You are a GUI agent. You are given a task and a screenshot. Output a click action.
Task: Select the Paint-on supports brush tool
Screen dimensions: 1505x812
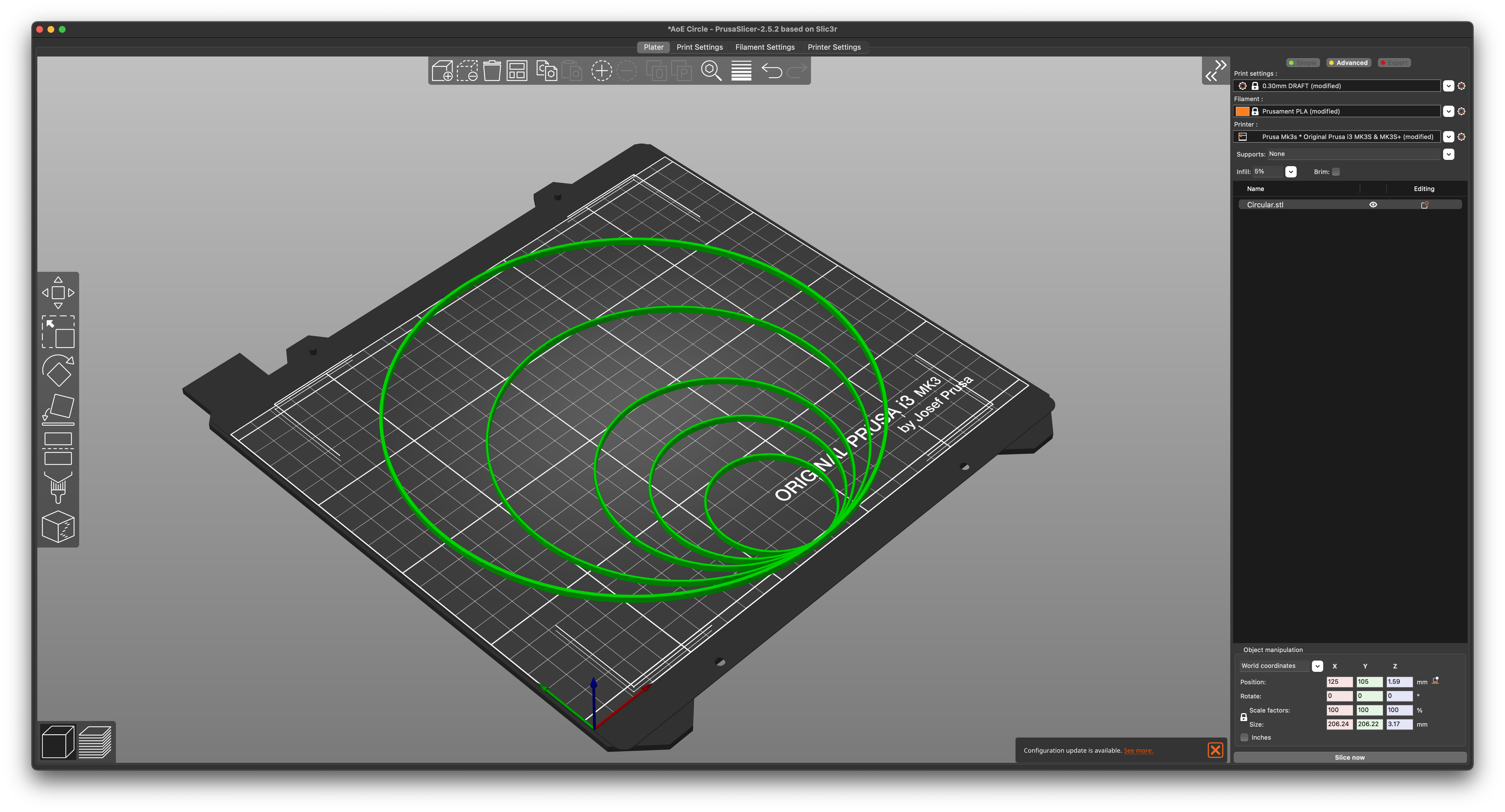pyautogui.click(x=58, y=487)
